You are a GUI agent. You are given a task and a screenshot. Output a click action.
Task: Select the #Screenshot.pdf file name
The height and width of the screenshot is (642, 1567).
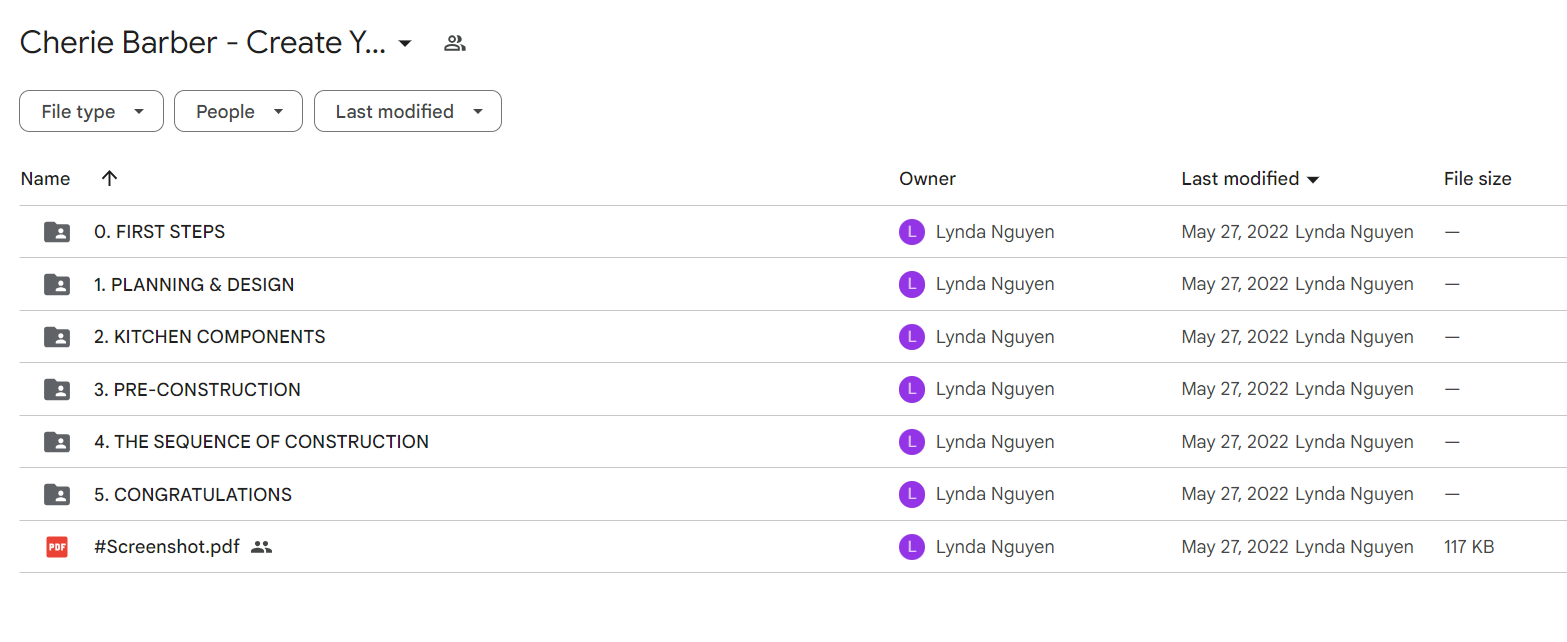point(167,547)
